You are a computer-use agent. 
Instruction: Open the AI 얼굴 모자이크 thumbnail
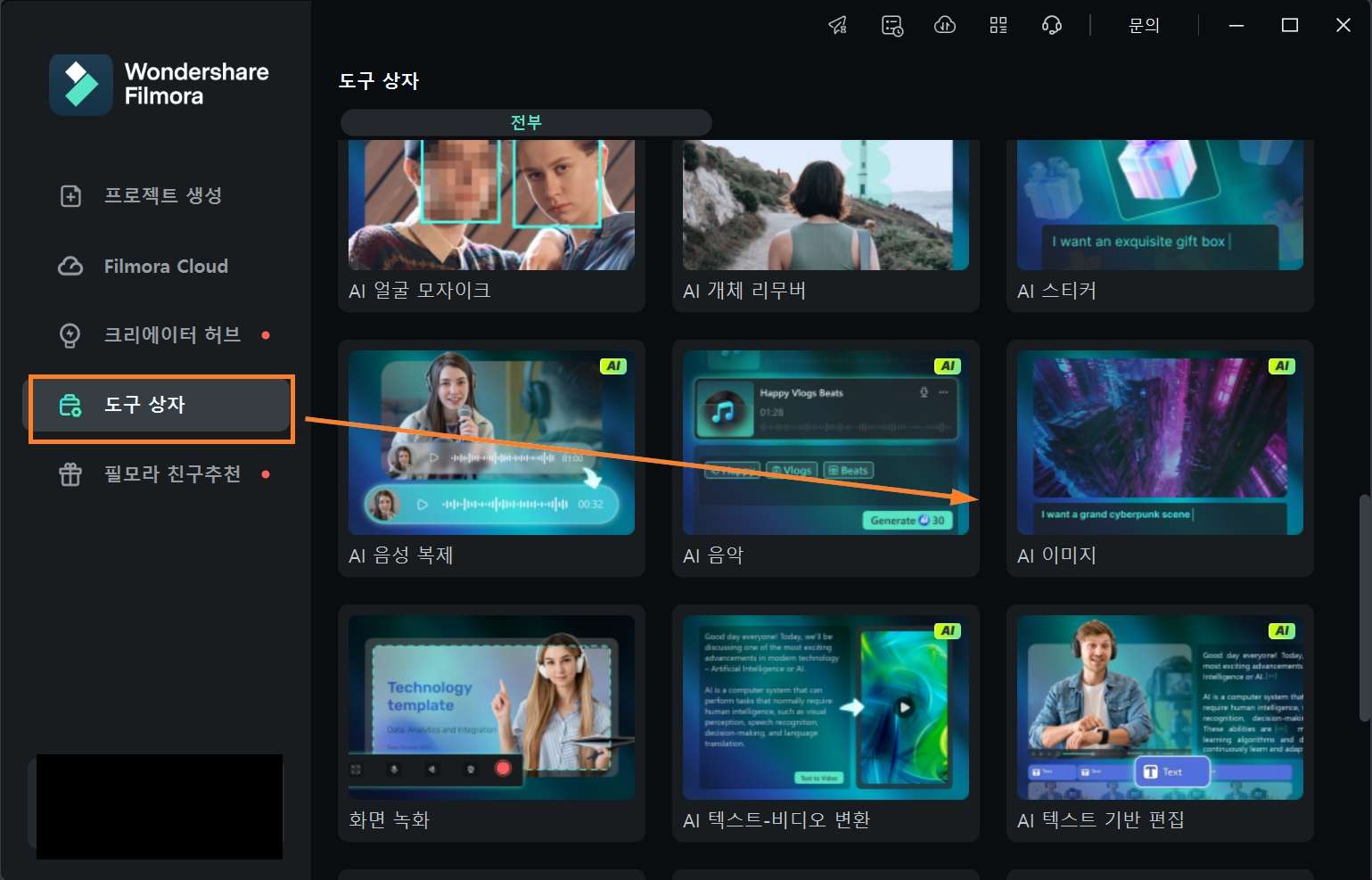(491, 205)
